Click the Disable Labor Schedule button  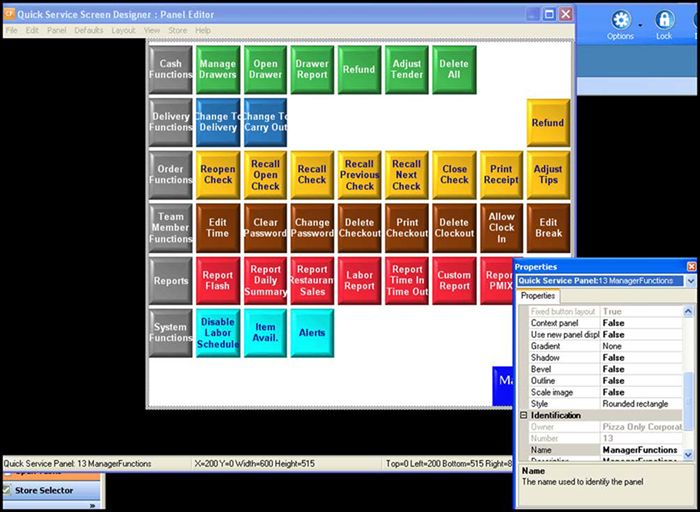point(218,333)
